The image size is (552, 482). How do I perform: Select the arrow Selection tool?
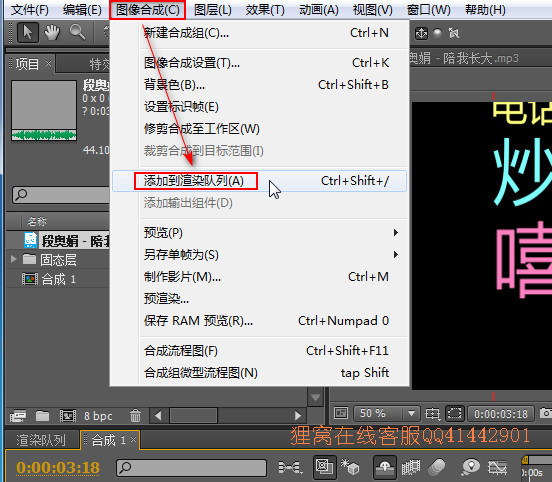tap(27, 33)
